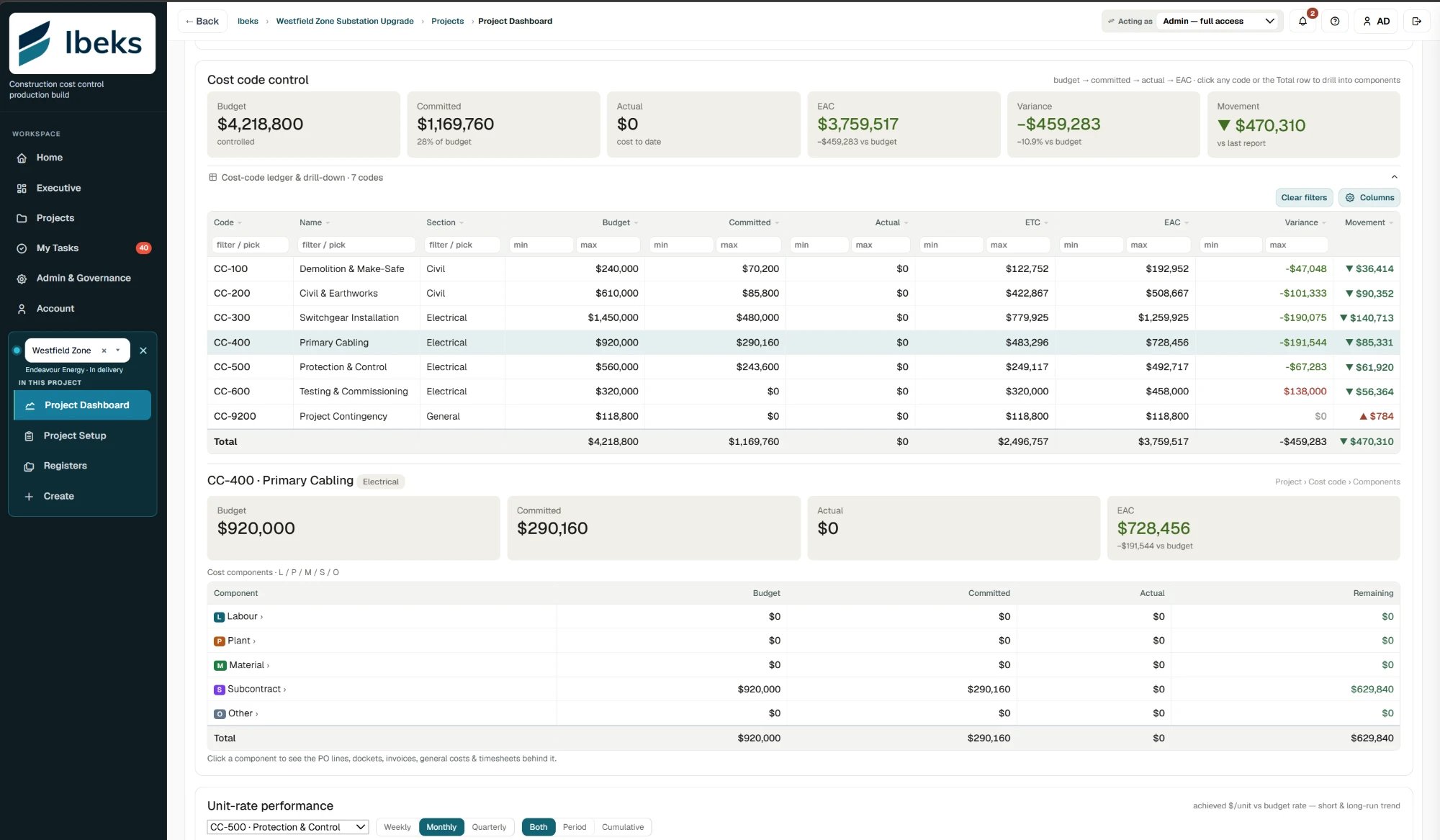Click the Executive grid icon
Image resolution: width=1440 pixels, height=840 pixels.
[x=22, y=188]
